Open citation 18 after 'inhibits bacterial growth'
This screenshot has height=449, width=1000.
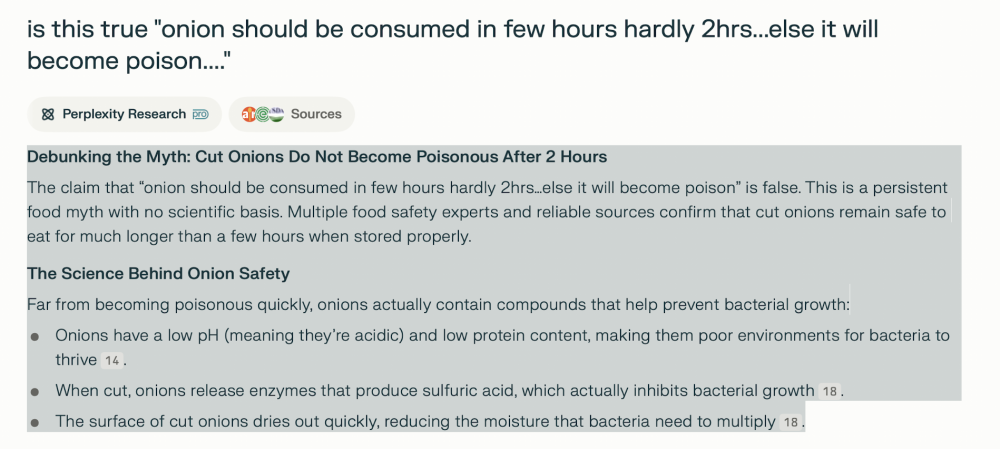click(830, 391)
